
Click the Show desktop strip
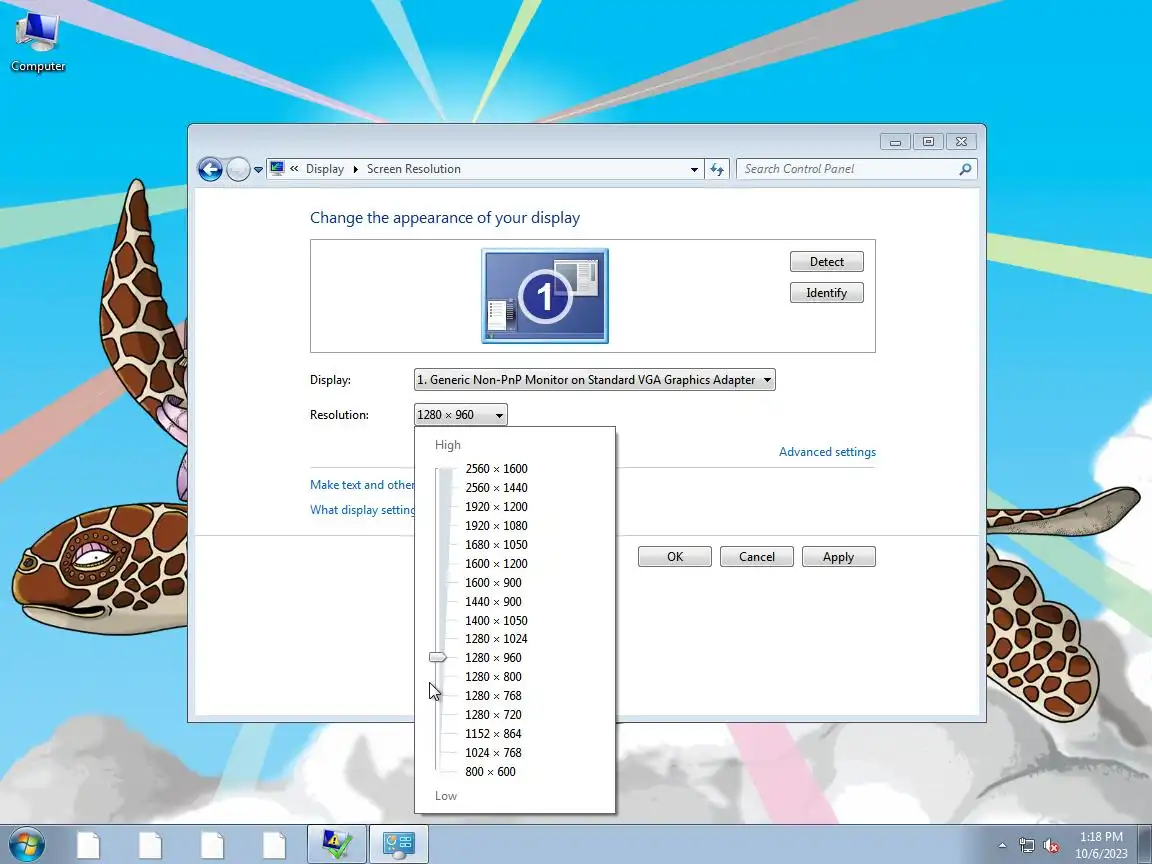pos(1145,845)
